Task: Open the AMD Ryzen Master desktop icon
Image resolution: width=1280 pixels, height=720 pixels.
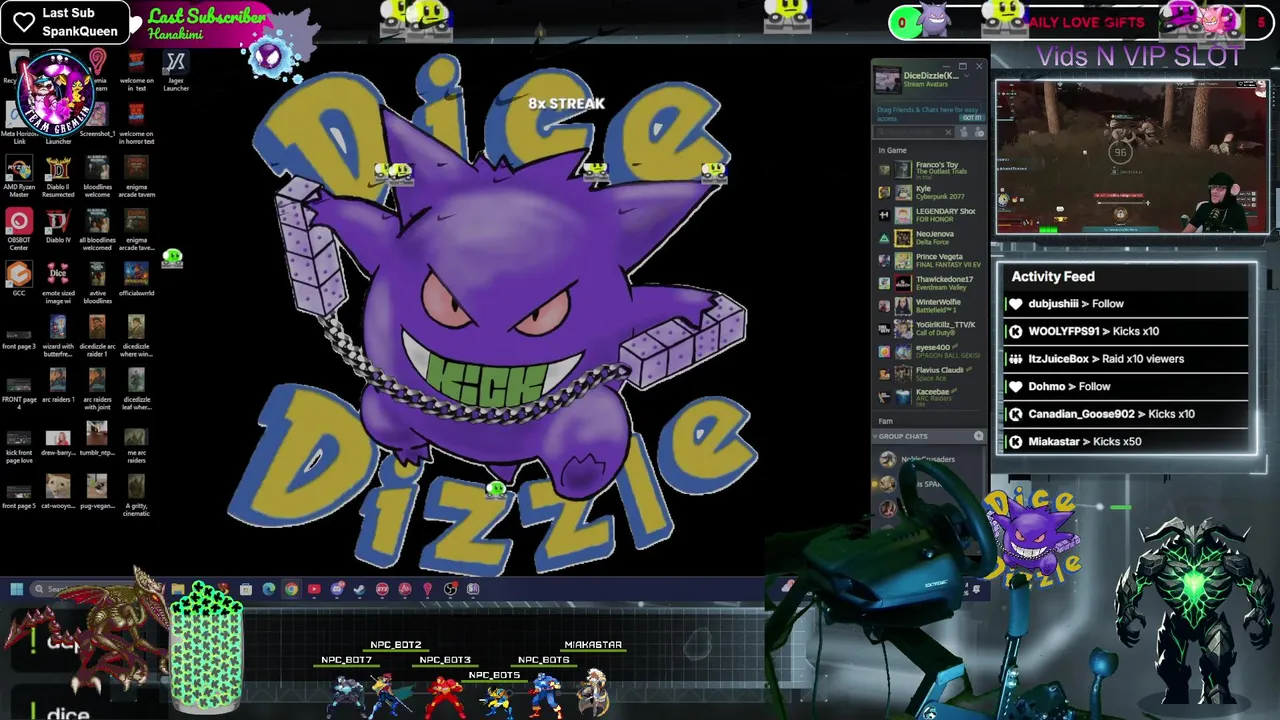Action: point(19,177)
